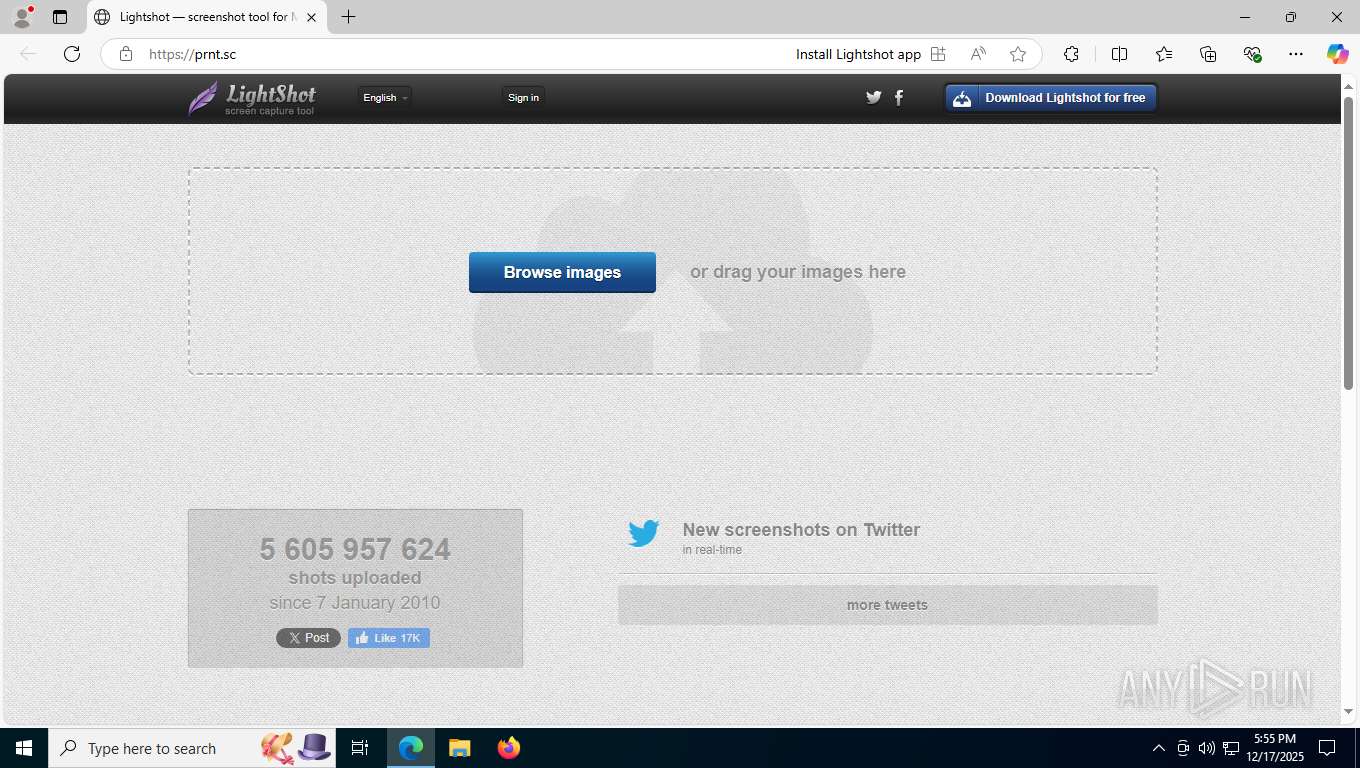Click the Facebook Like 17K button
Viewport: 1360px width, 768px height.
pos(389,638)
